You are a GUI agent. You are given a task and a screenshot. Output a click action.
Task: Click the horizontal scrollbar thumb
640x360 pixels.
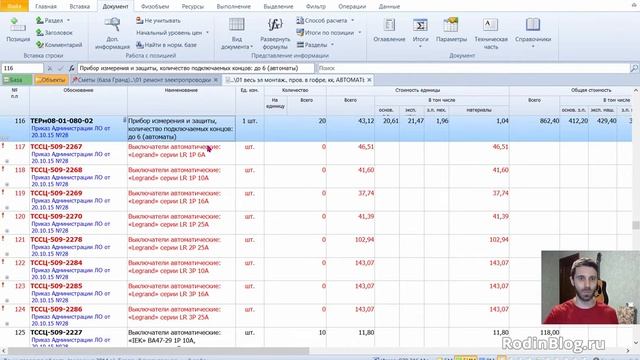[158, 351]
